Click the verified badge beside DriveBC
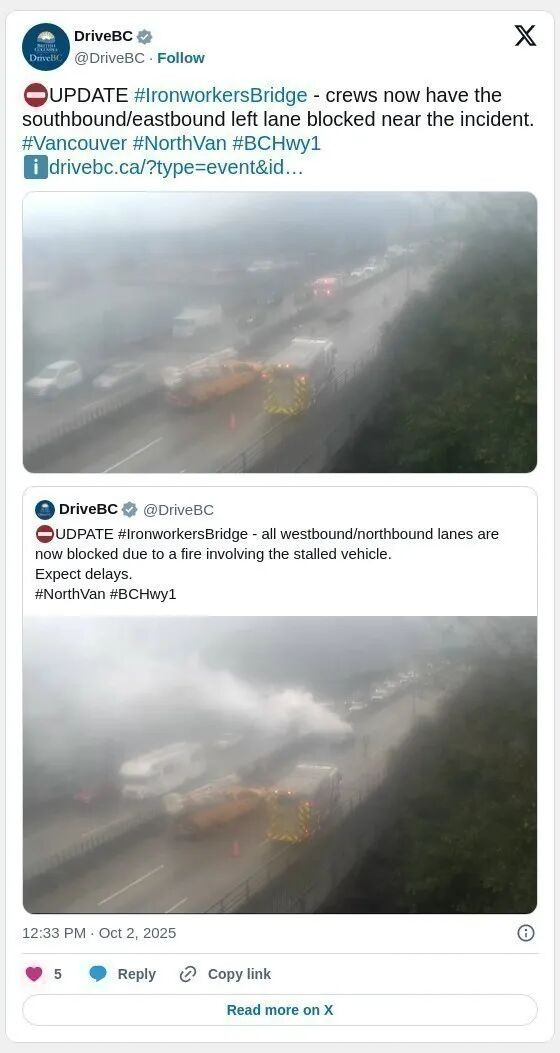 [144, 36]
